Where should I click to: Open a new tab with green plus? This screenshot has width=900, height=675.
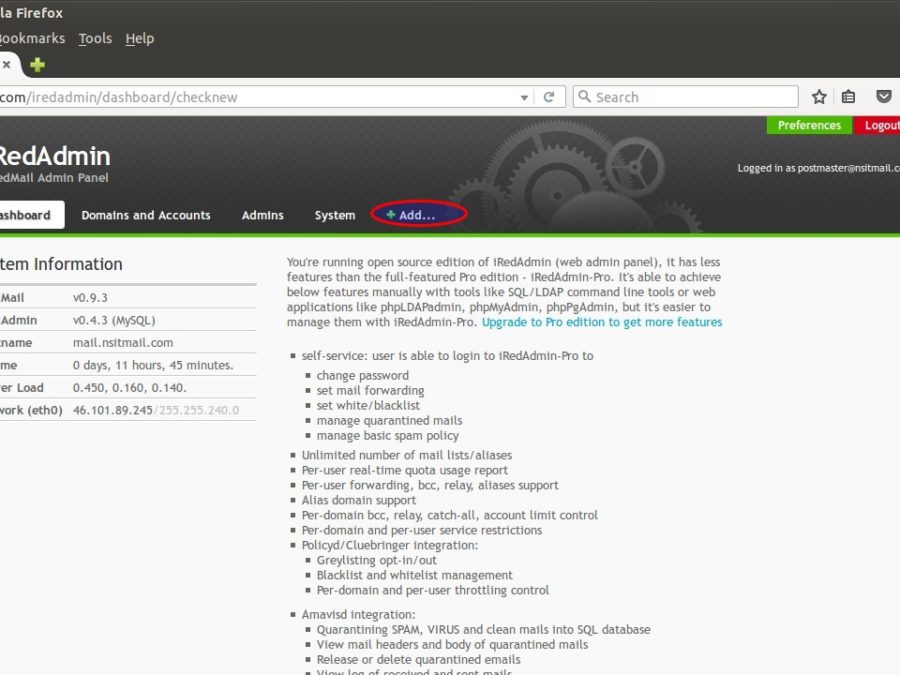[x=37, y=65]
